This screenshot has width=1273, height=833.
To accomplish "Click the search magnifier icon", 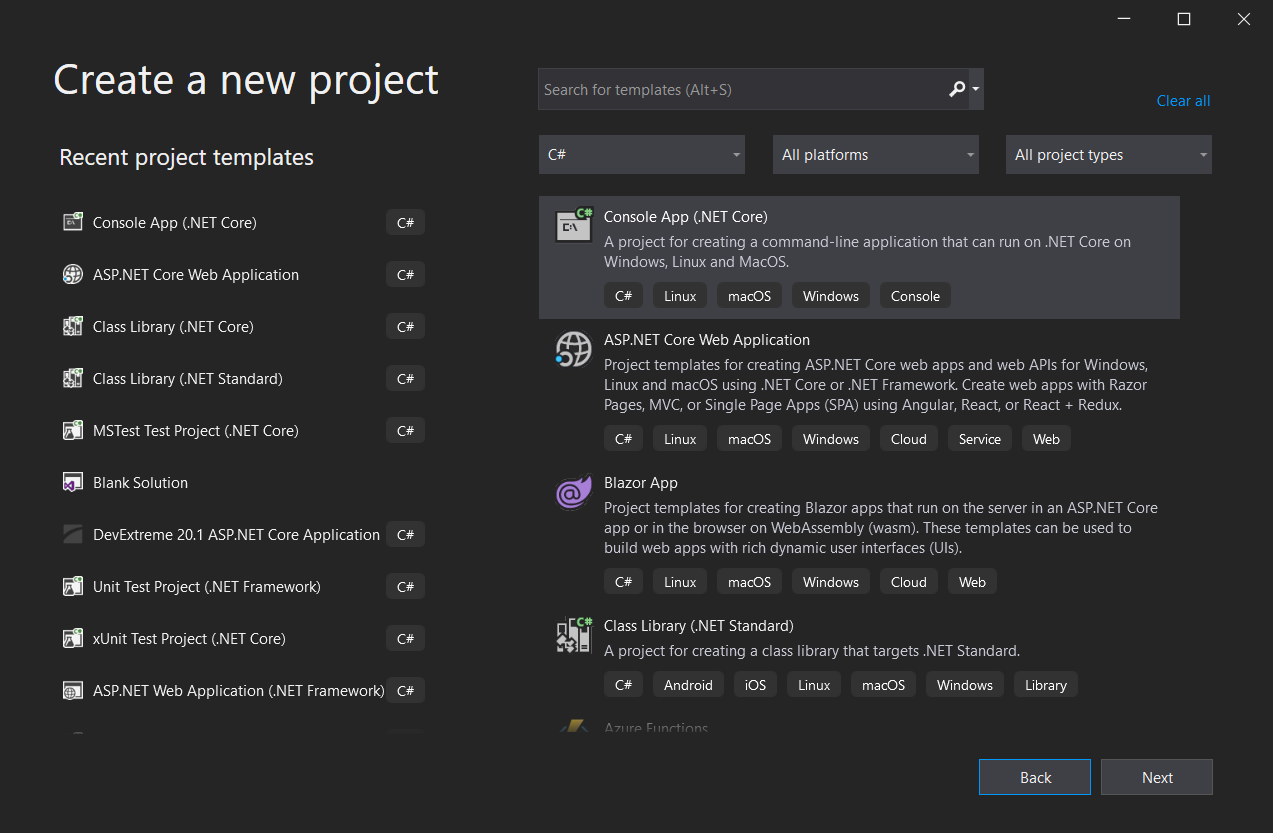I will [x=957, y=89].
